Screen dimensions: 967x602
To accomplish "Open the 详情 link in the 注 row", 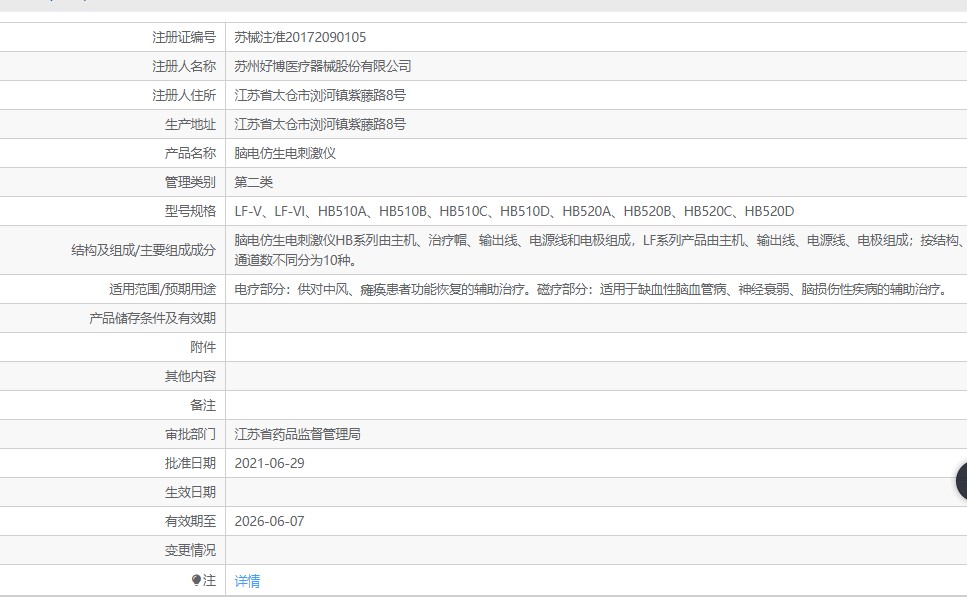I will (247, 581).
